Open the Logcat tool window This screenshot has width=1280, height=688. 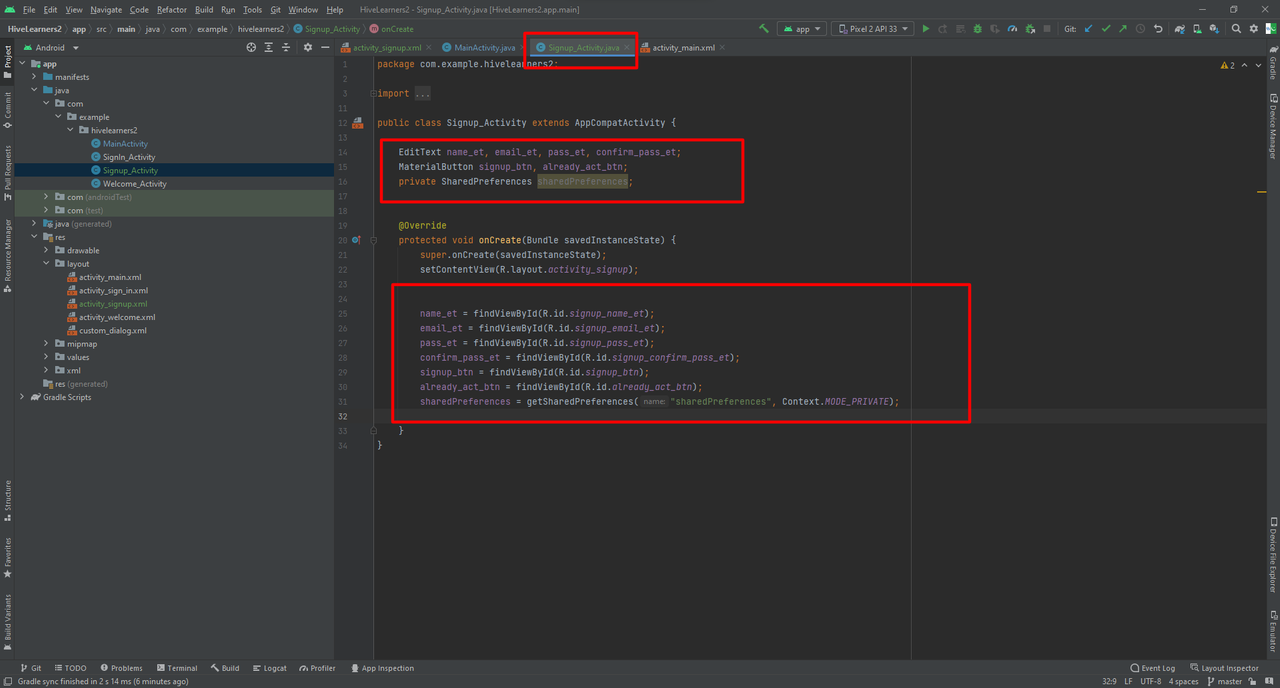pyautogui.click(x=269, y=668)
